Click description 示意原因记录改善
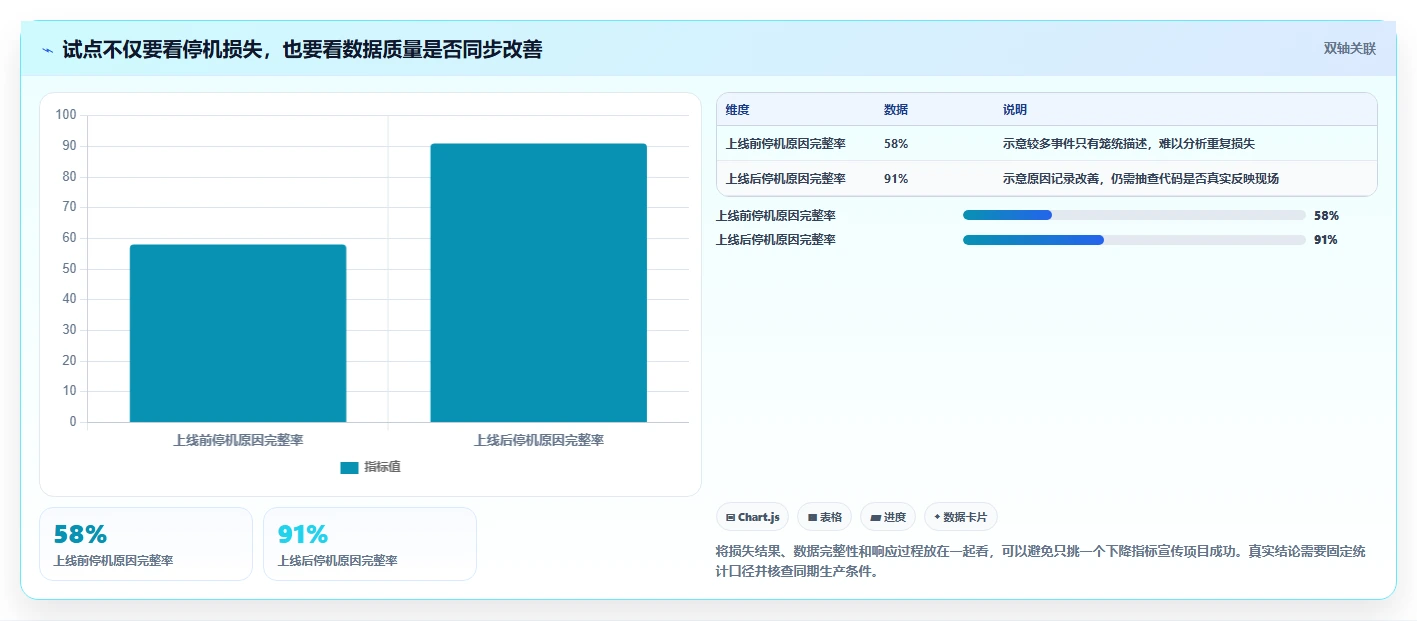The image size is (1417, 621). 1141,179
